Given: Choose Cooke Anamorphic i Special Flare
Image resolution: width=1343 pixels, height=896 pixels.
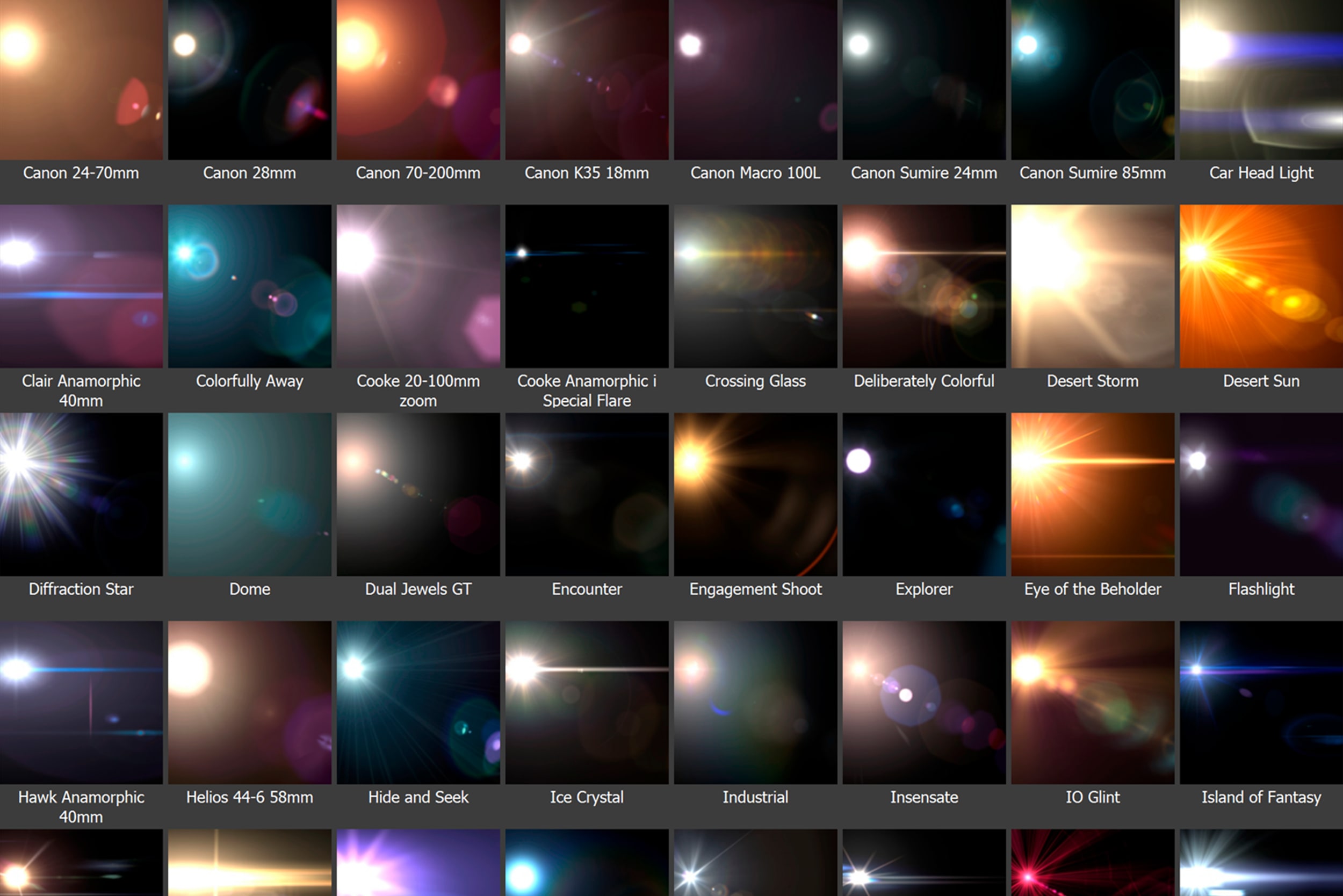Looking at the screenshot, I should click(586, 286).
